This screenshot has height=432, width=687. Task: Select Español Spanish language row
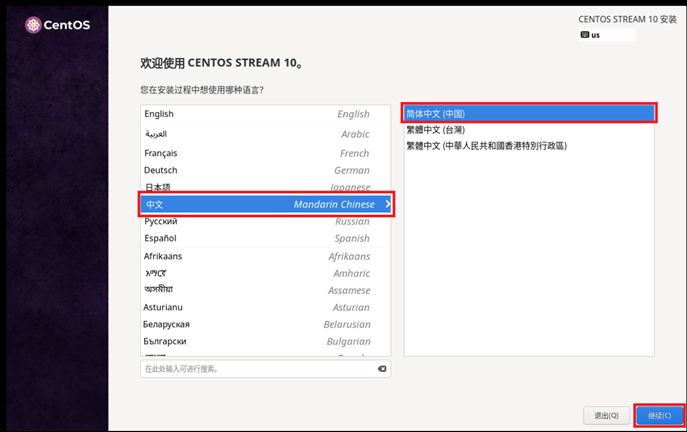tap(266, 238)
